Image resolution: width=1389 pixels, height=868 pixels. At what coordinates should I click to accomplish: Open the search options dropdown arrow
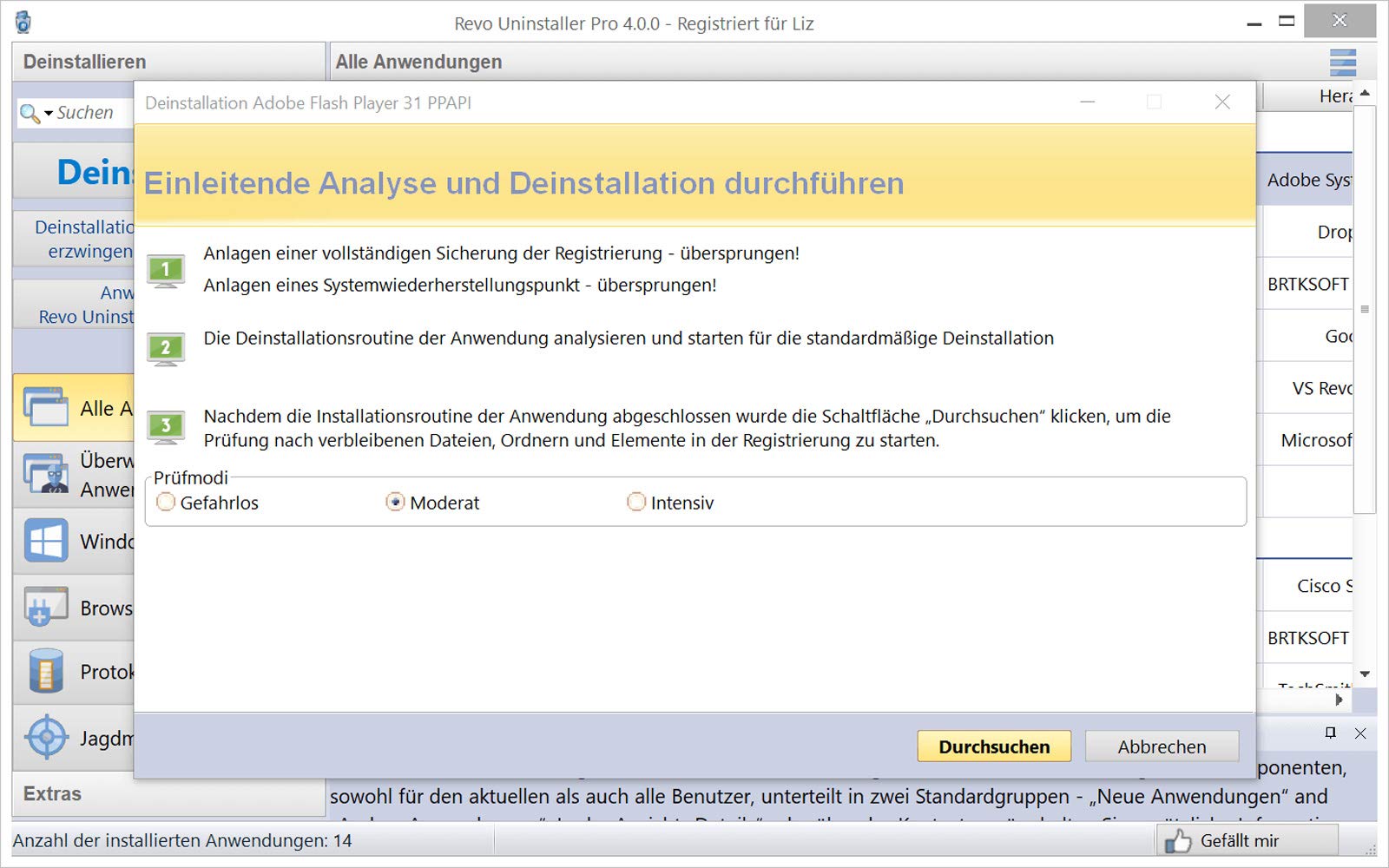pyautogui.click(x=49, y=114)
